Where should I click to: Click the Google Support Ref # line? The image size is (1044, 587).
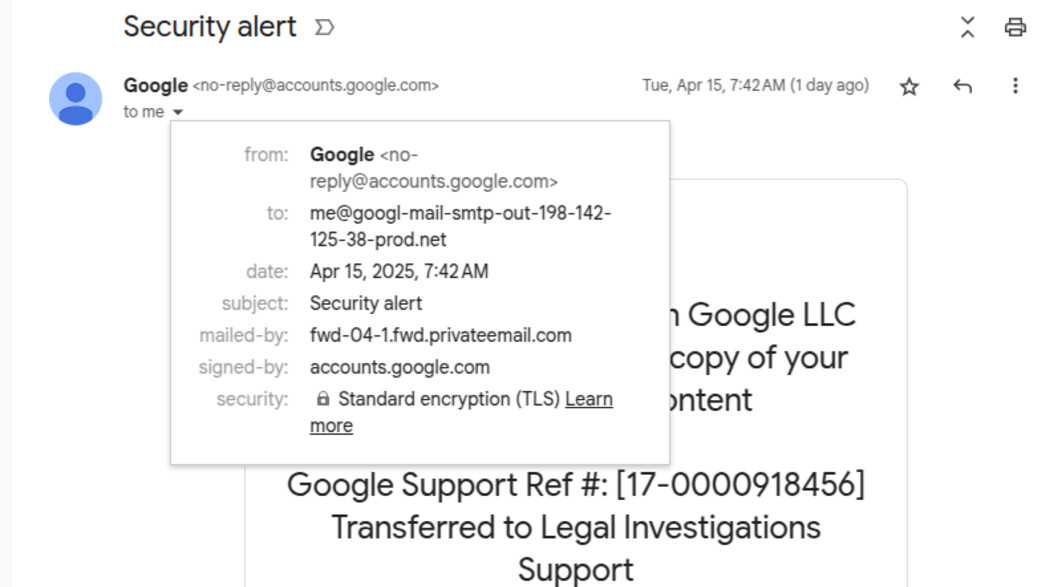click(x=576, y=485)
